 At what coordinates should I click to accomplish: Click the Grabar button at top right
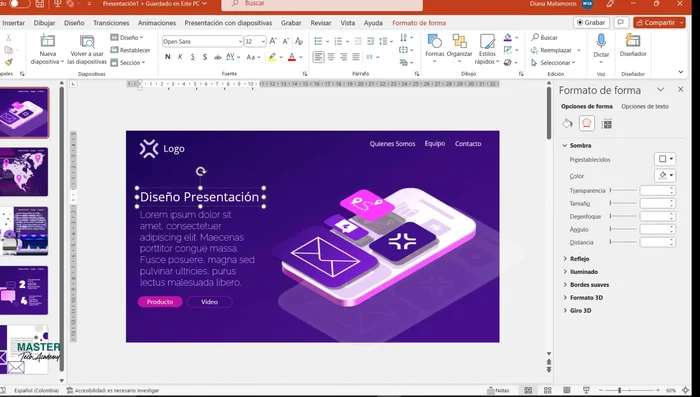click(591, 22)
